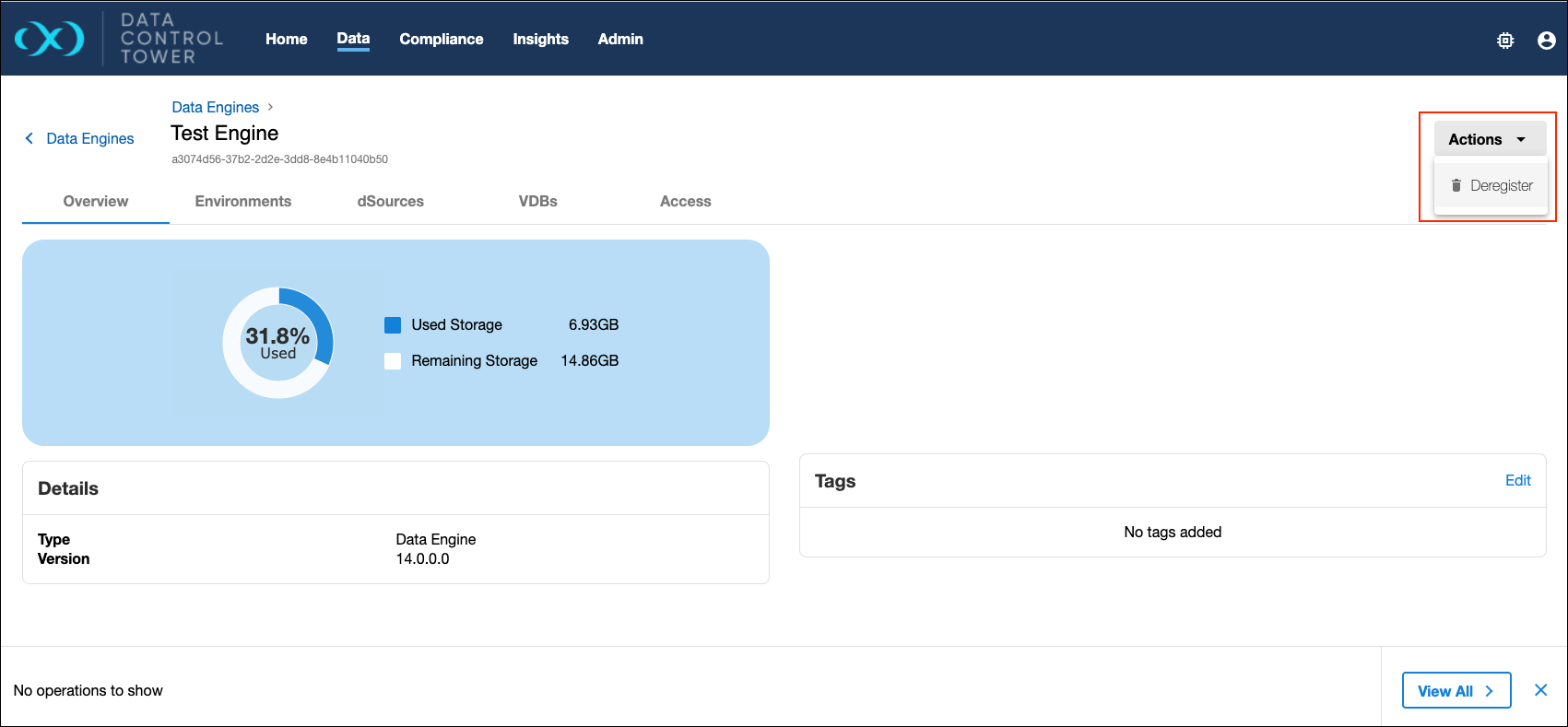
Task: Select Deregister from the Actions menu
Action: click(1500, 185)
